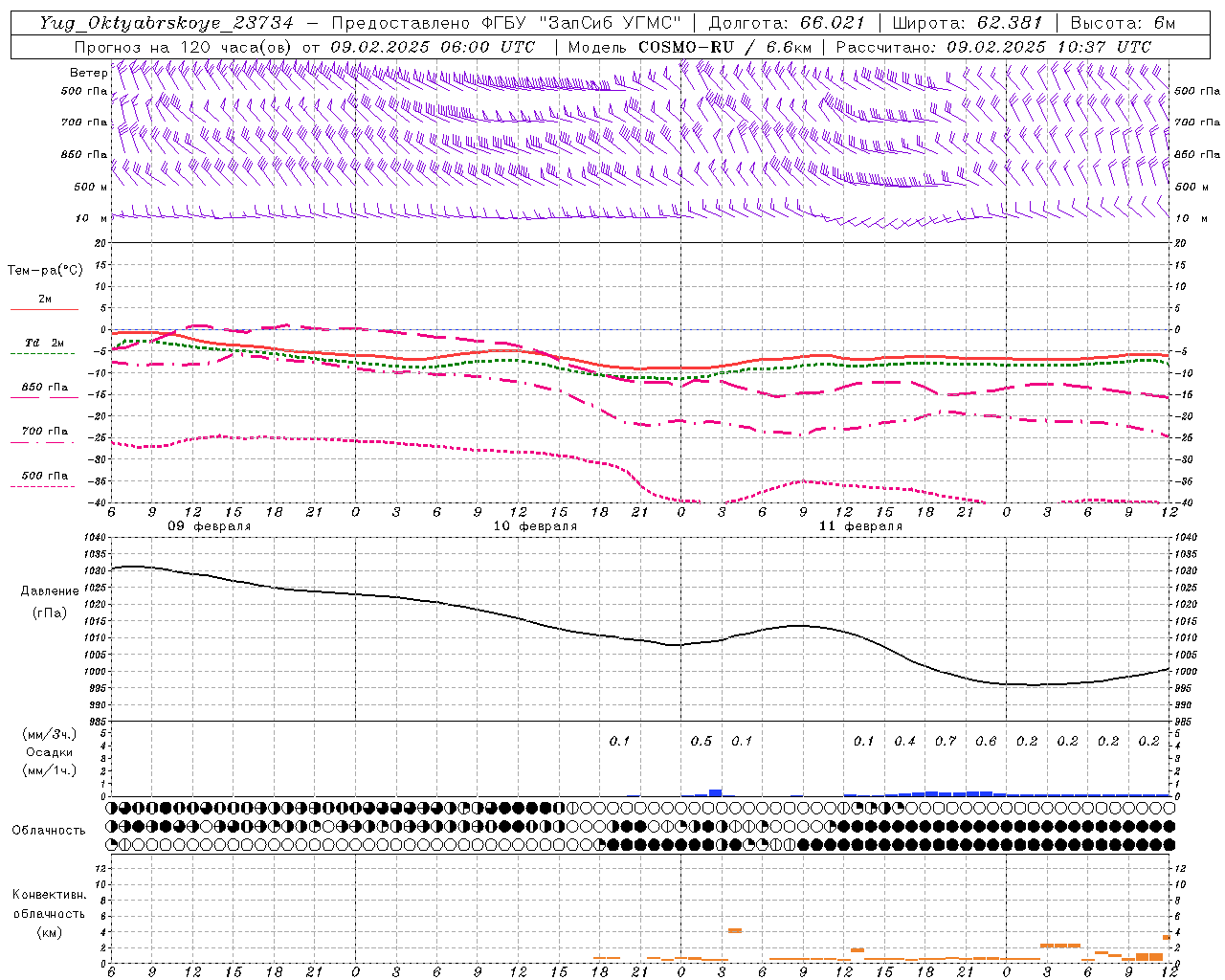Screen dimensions: 1225x980
Task: Click the (мм/3ч.) precipitation unit label
Action: click(x=50, y=734)
